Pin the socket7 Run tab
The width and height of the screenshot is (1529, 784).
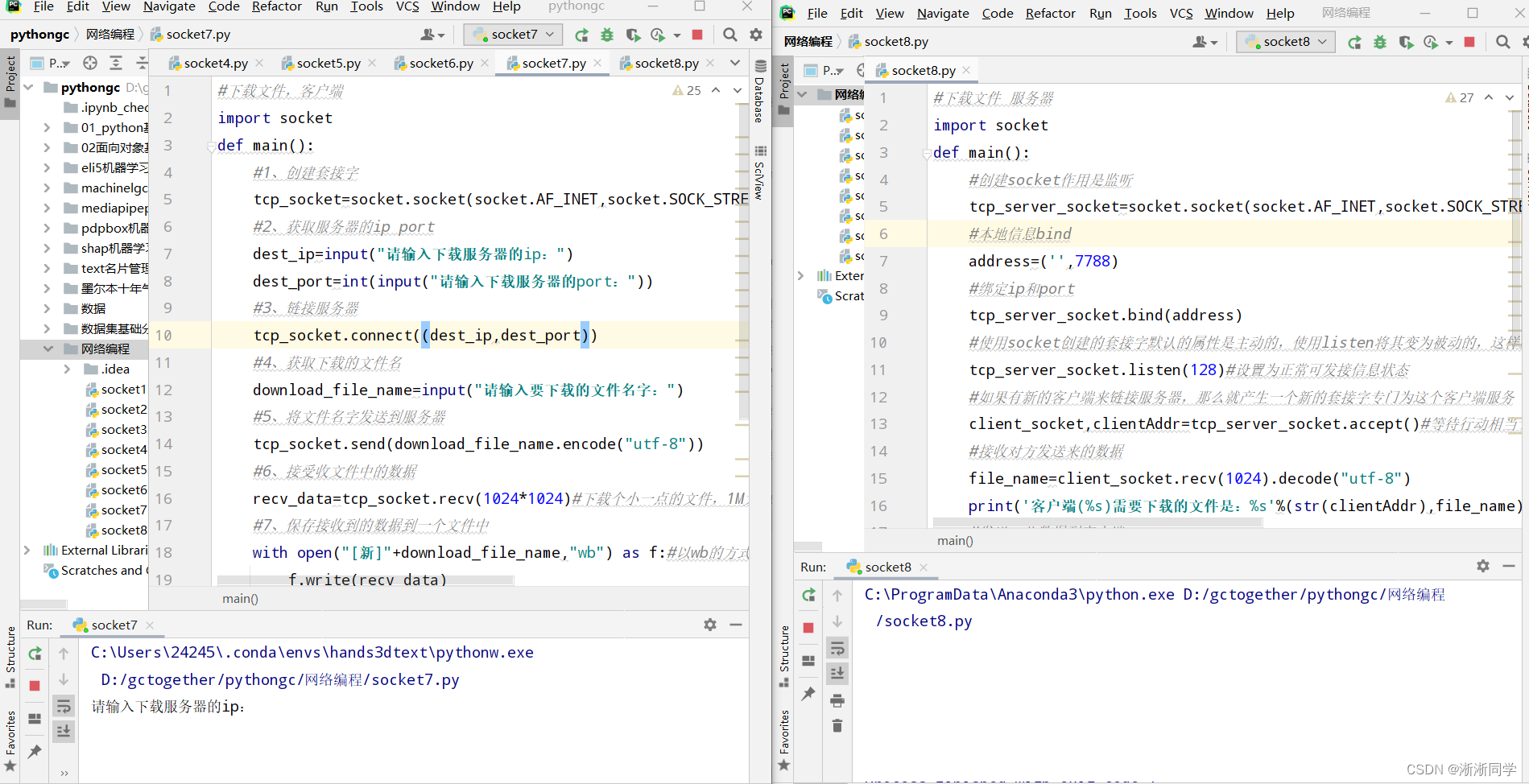(x=35, y=752)
